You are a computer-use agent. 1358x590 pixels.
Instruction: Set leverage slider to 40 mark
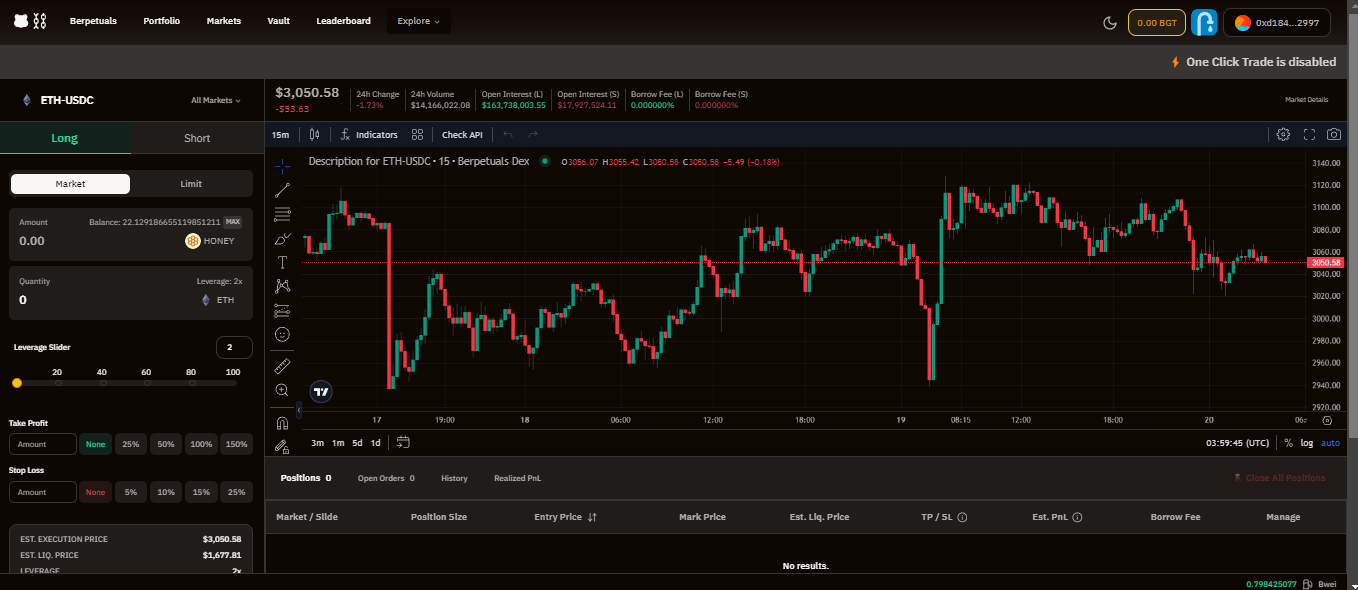102,383
